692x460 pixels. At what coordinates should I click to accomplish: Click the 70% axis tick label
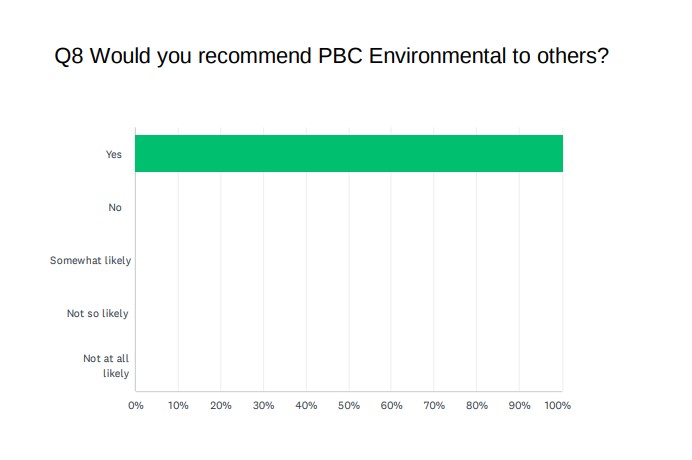(434, 406)
